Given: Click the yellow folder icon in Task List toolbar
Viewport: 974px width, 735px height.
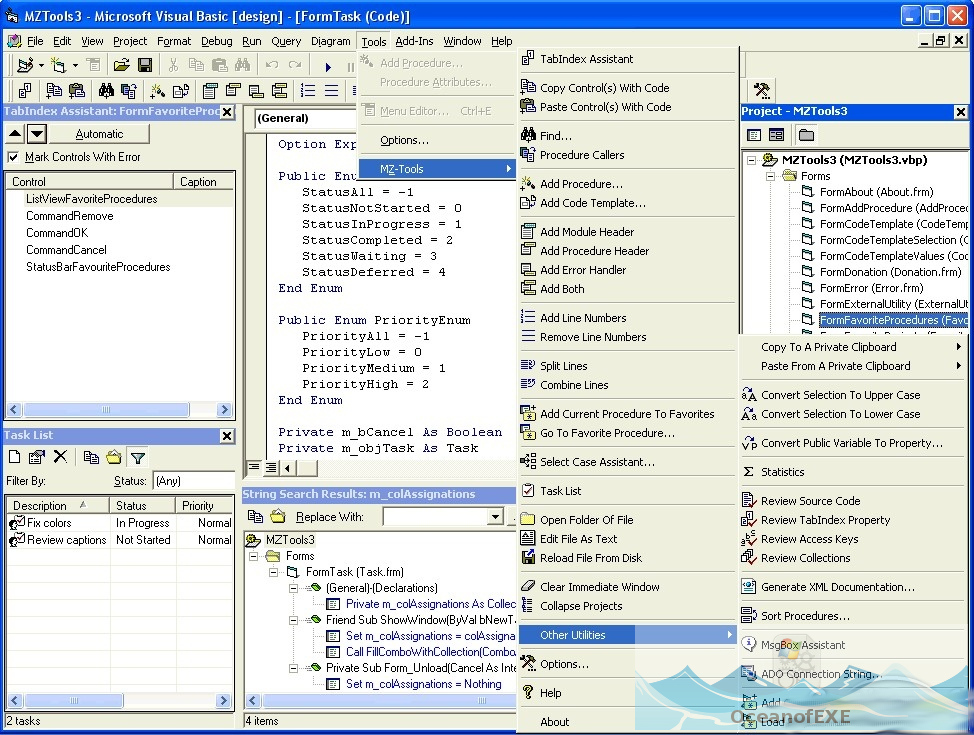Looking at the screenshot, I should pos(114,457).
